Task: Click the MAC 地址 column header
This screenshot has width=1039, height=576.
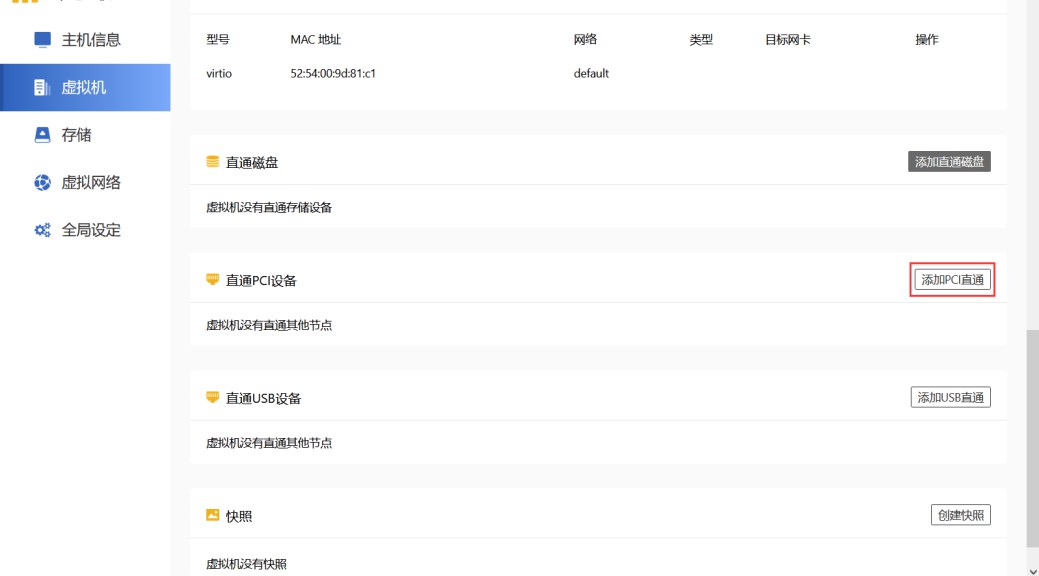Action: point(316,40)
